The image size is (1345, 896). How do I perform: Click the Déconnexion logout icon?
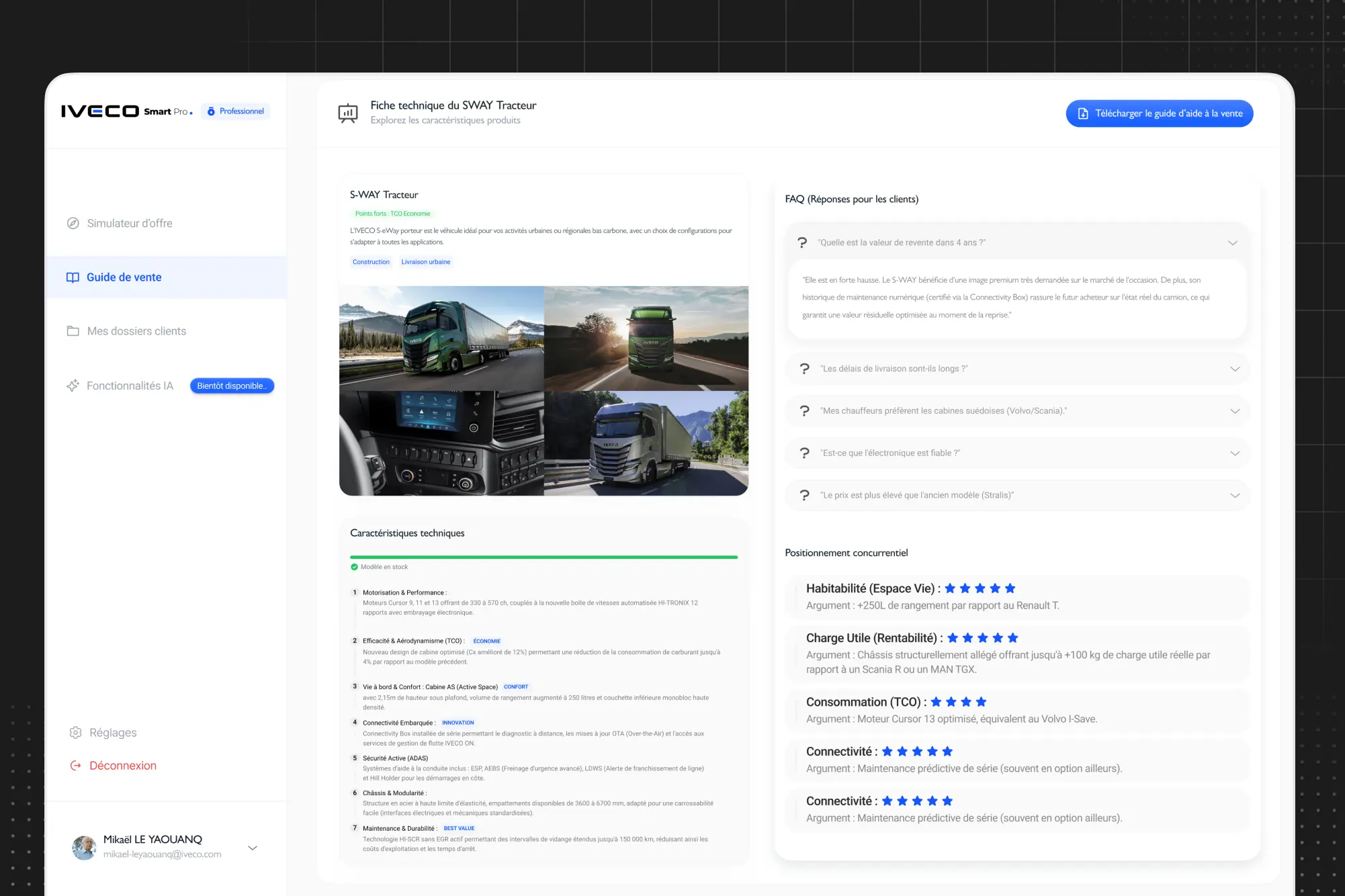coord(75,766)
